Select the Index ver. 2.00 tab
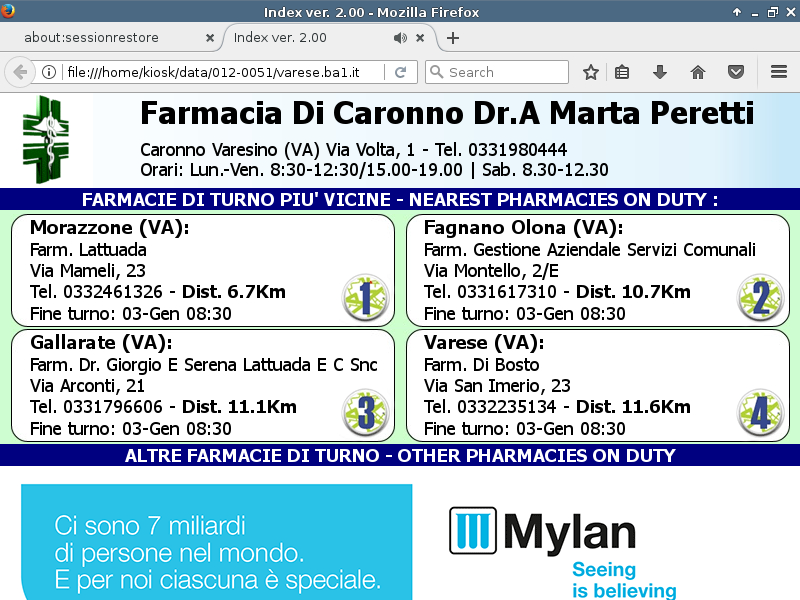 click(300, 38)
